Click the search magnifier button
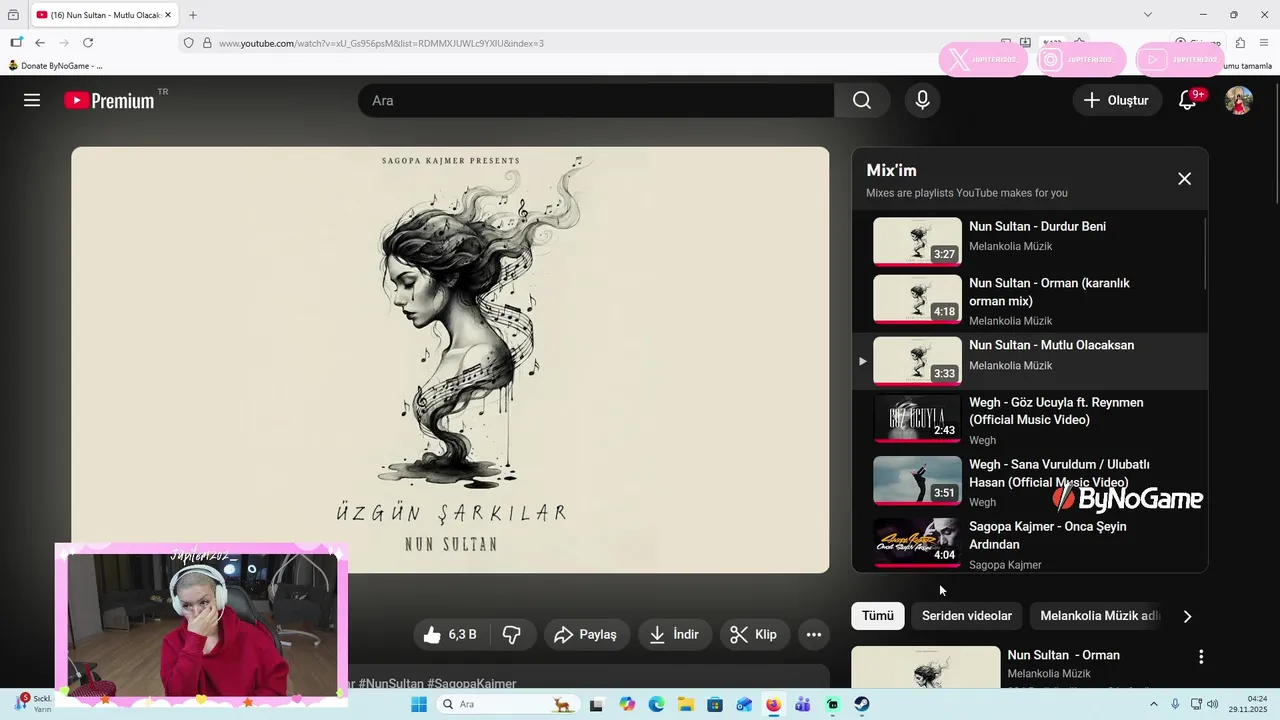This screenshot has height=720, width=1280. click(x=862, y=100)
